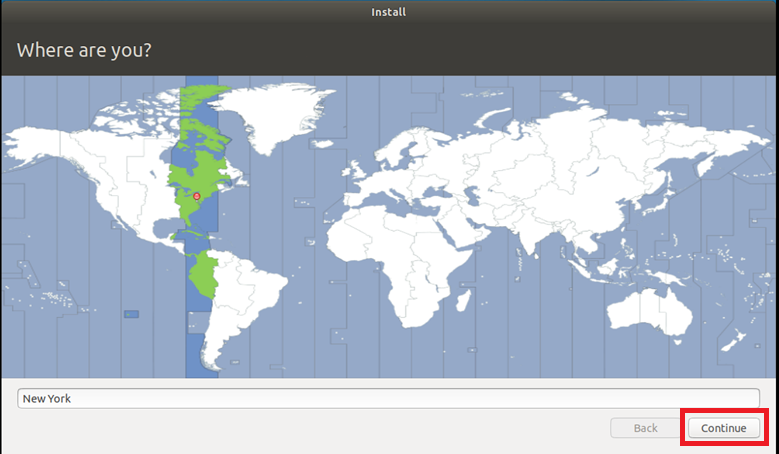Image resolution: width=779 pixels, height=454 pixels.
Task: Click the Continue button
Action: pos(724,428)
